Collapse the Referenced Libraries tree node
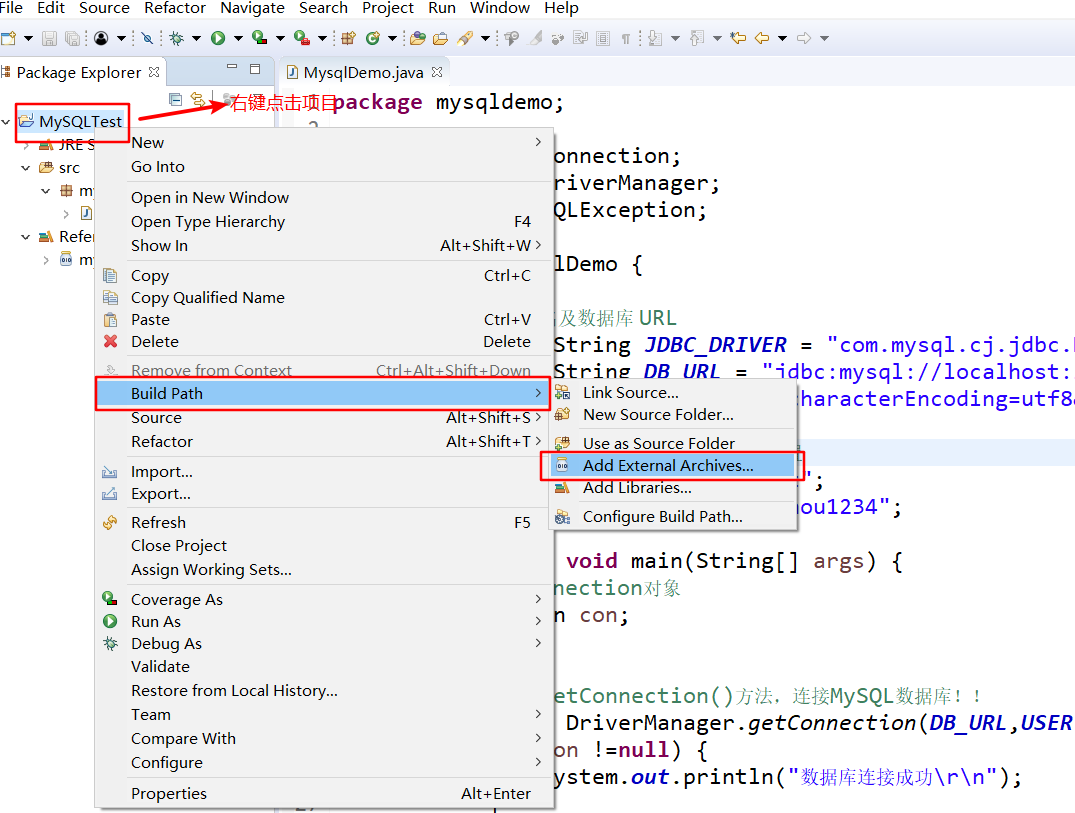Viewport: 1075px width, 813px height. [25, 237]
